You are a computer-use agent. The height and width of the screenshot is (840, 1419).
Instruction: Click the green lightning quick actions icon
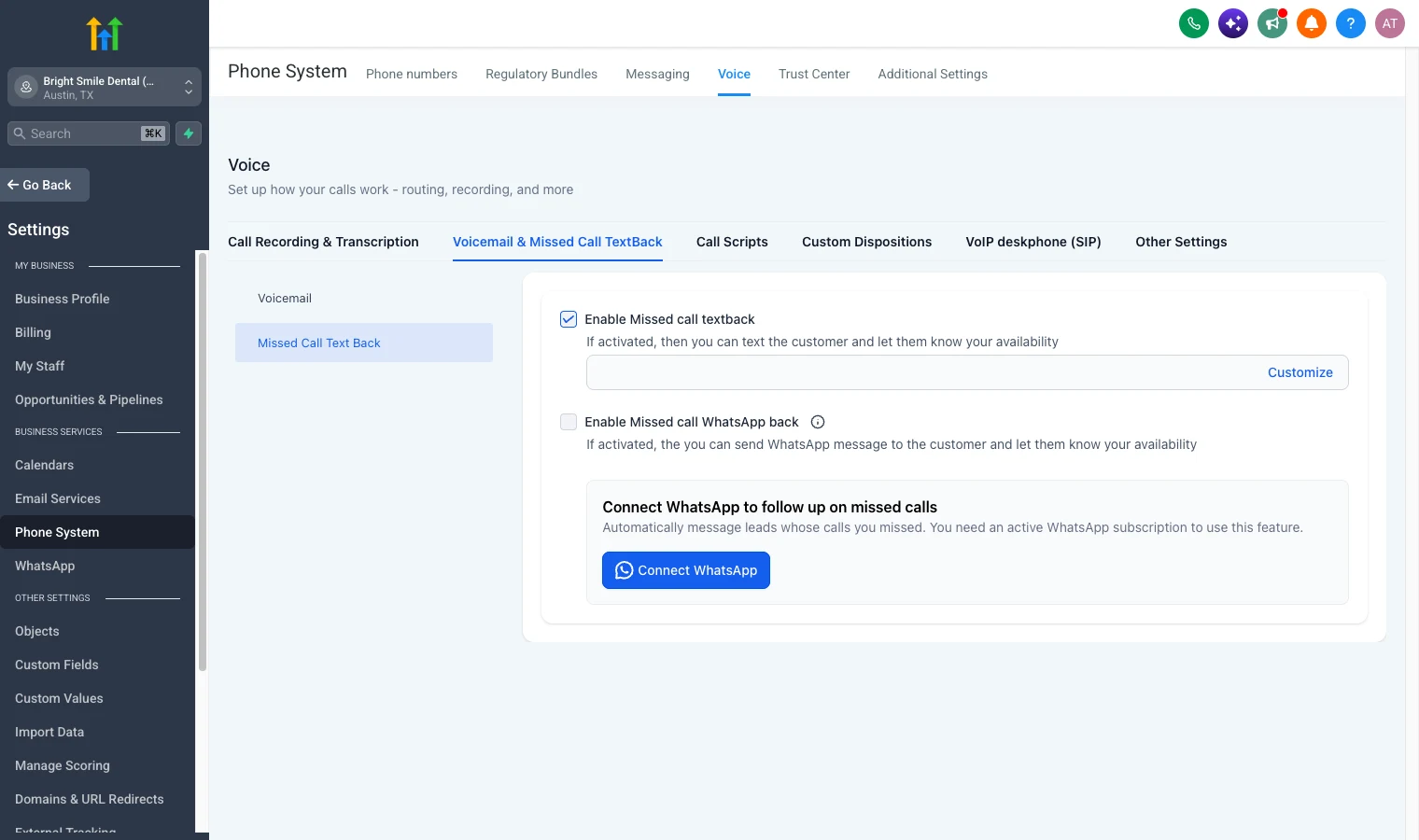[x=189, y=133]
